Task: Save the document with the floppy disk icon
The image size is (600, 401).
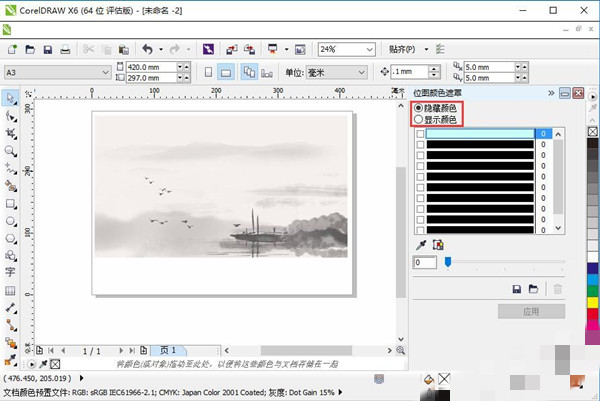Action: coord(47,50)
